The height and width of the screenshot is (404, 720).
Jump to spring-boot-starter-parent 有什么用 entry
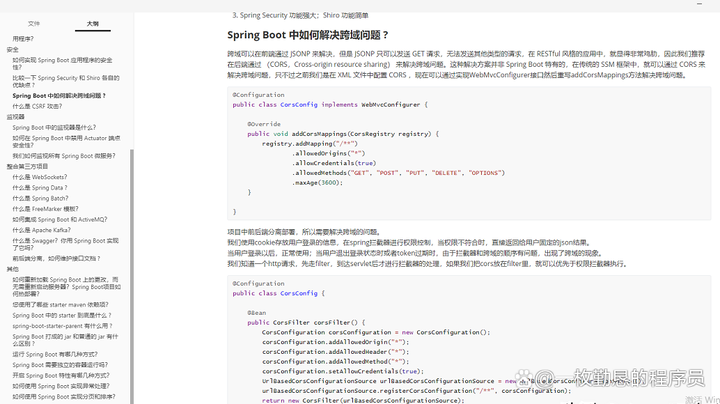(62, 325)
